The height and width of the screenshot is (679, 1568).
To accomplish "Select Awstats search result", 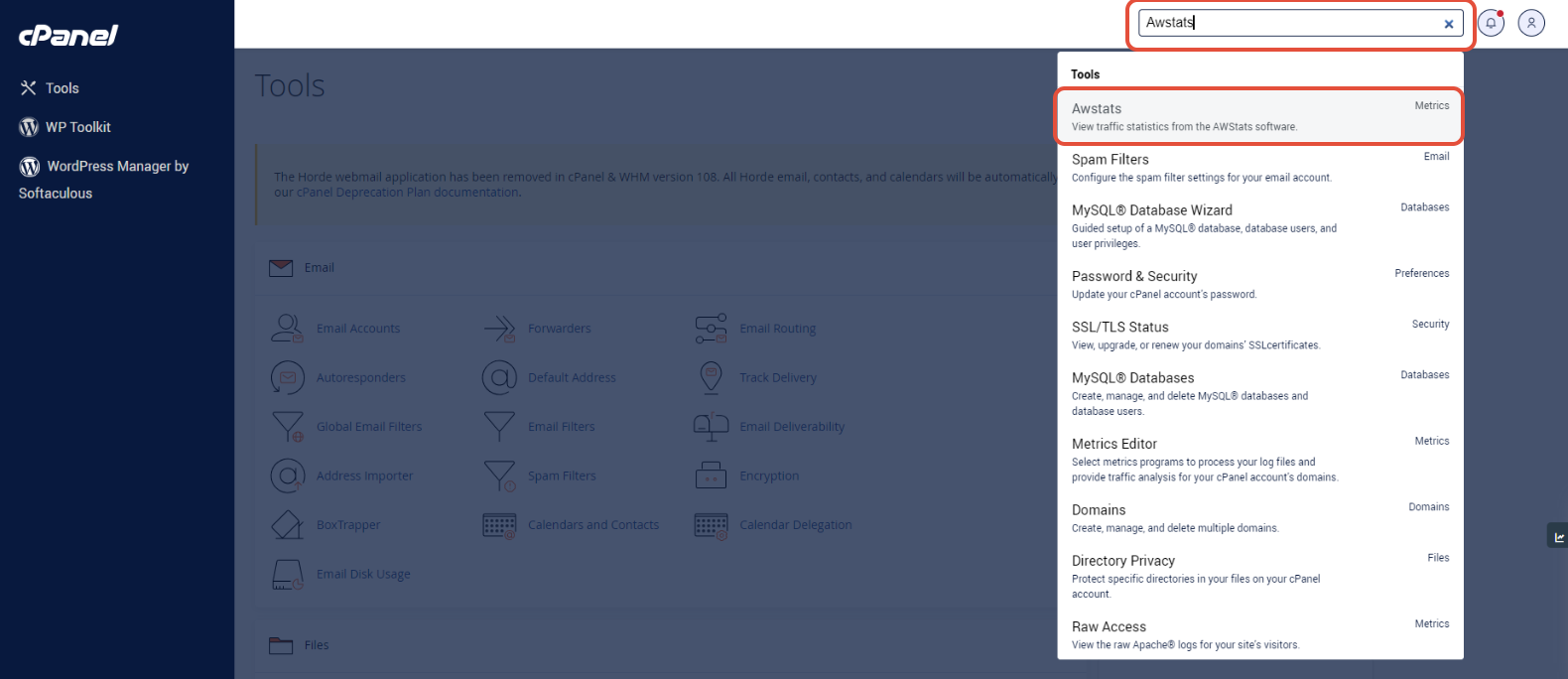I will tap(1260, 117).
